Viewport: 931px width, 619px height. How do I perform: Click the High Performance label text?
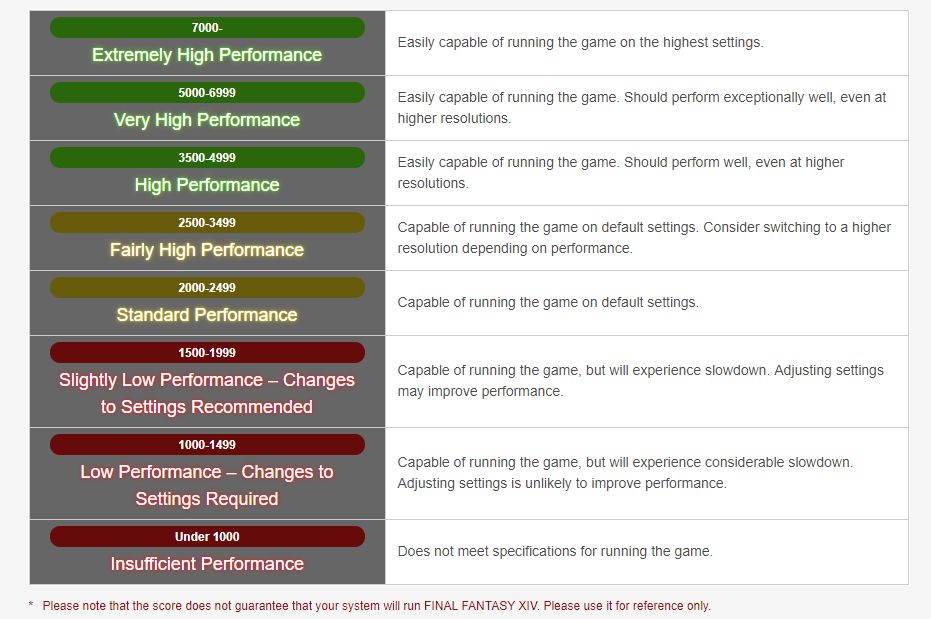(207, 185)
